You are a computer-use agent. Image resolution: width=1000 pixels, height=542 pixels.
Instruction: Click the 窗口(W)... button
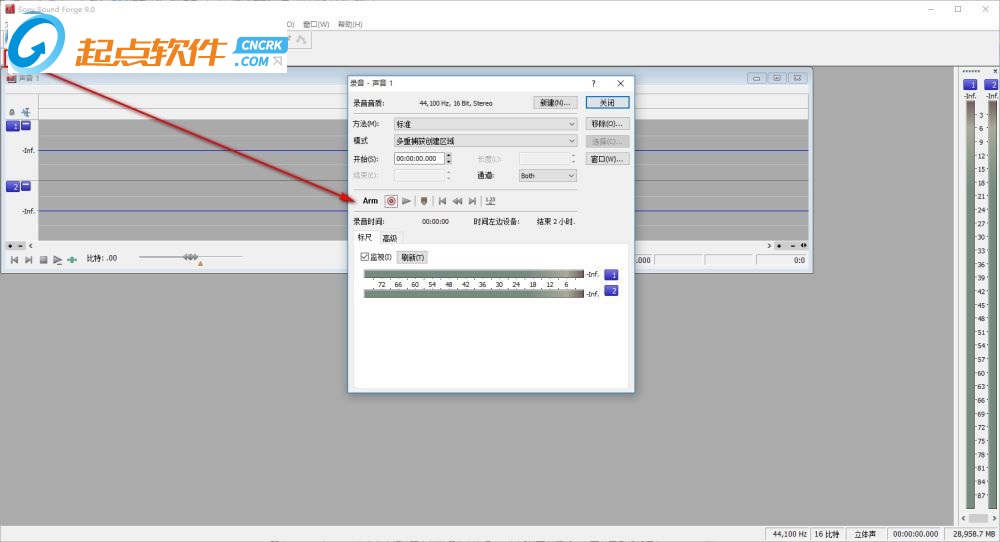tap(608, 159)
